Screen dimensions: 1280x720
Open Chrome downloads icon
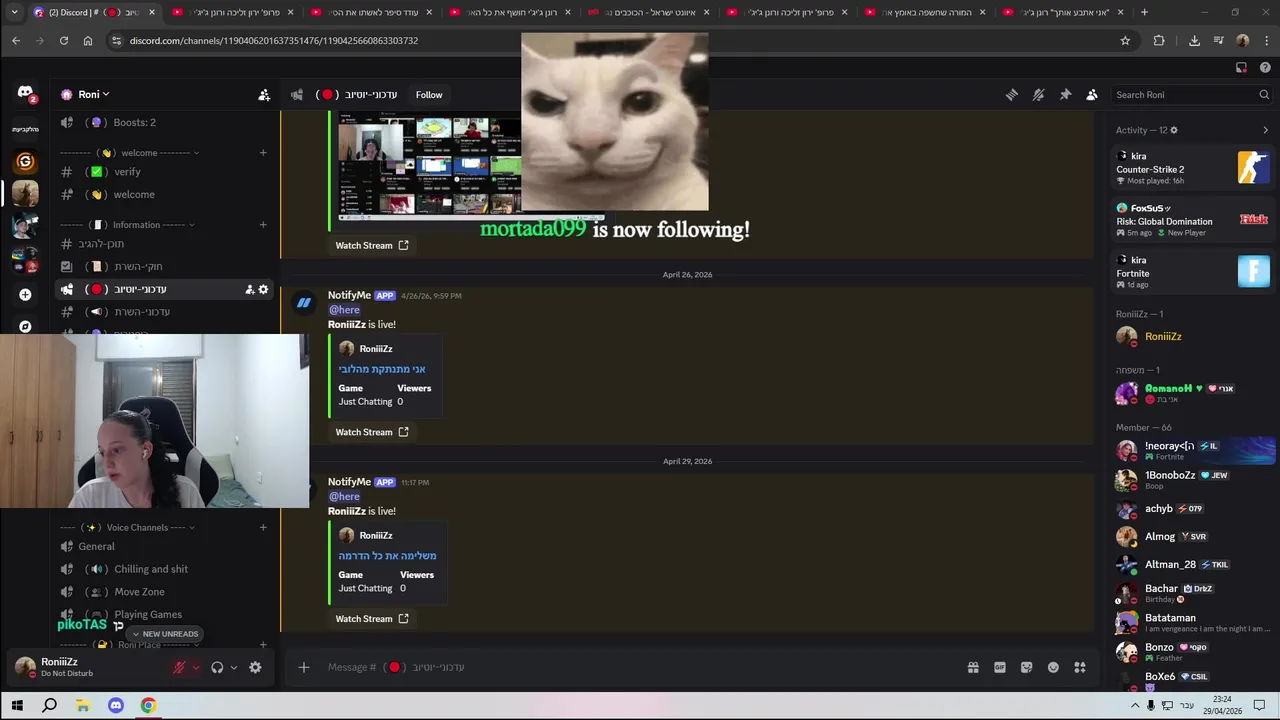click(x=1194, y=41)
